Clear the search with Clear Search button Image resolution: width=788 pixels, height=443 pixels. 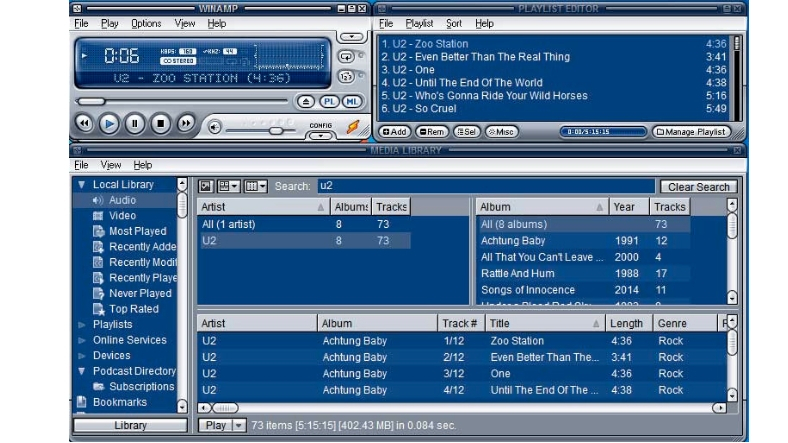click(698, 187)
